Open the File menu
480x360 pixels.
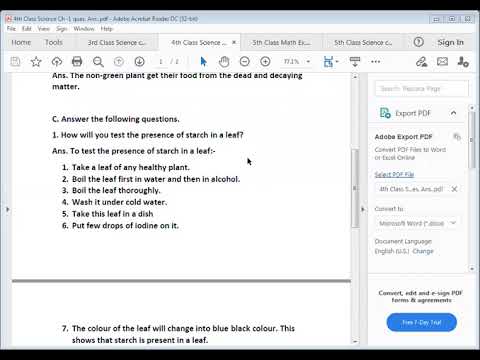[11, 29]
